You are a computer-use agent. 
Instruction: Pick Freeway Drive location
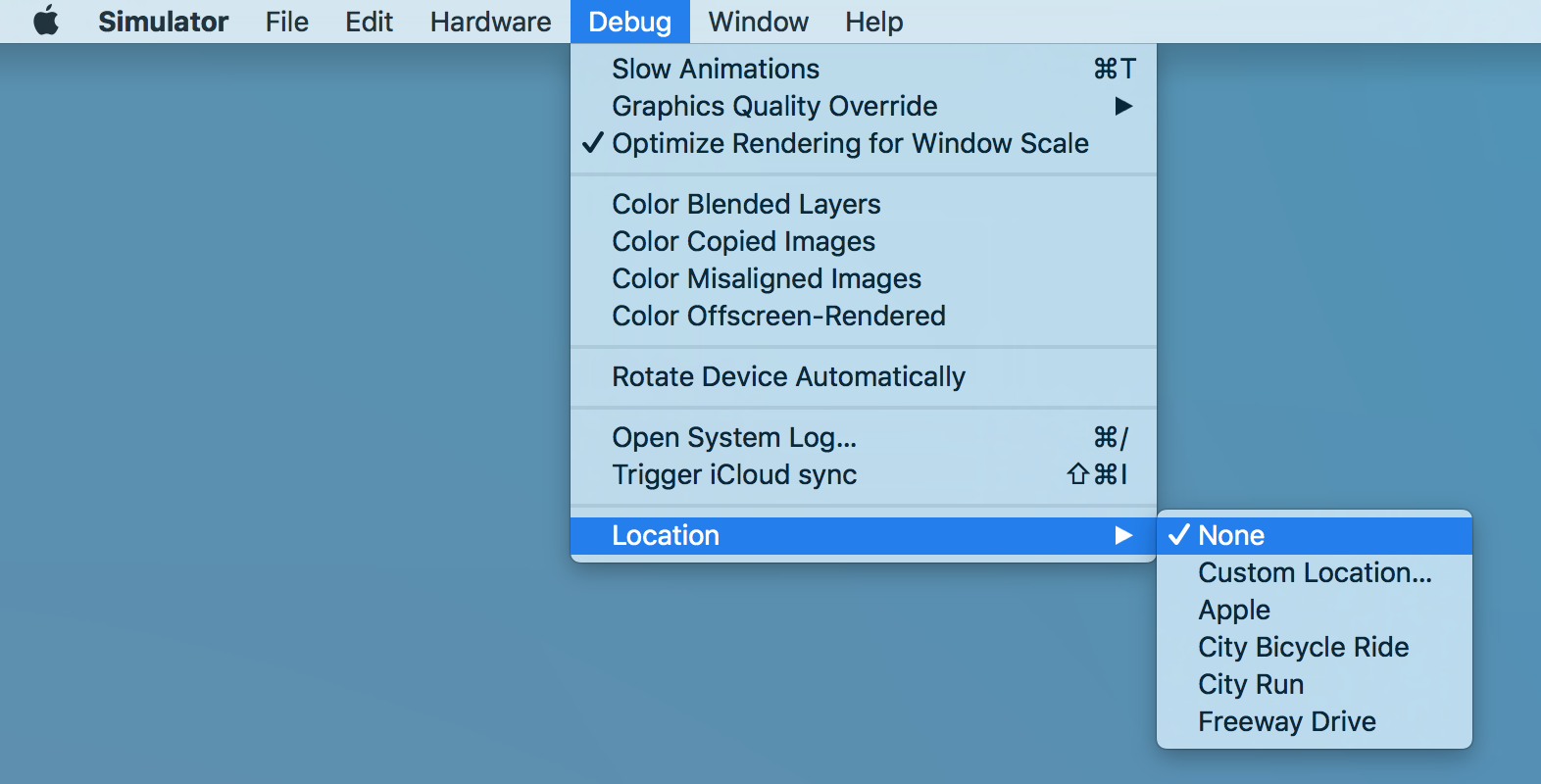pos(1286,721)
